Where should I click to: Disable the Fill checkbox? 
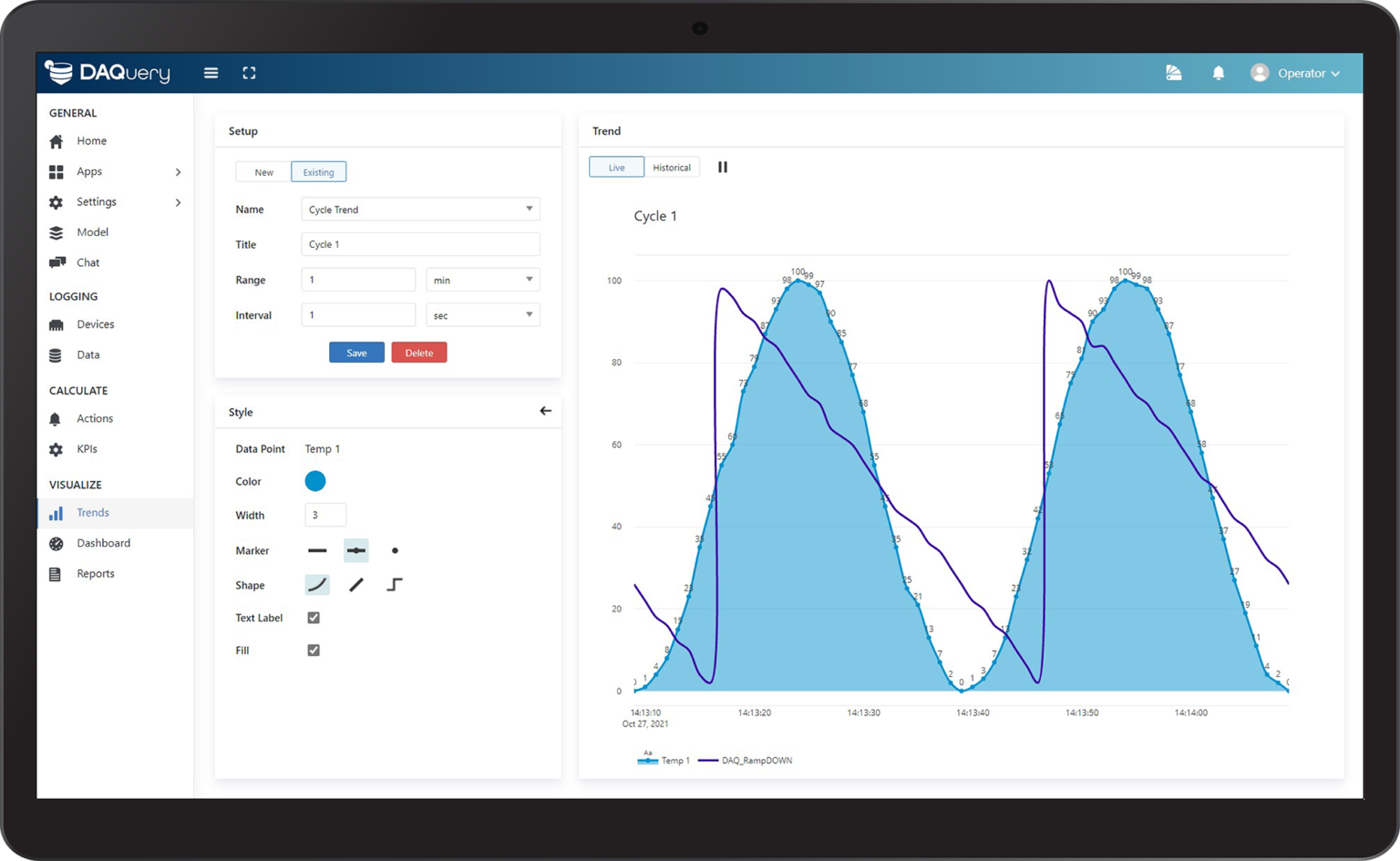(x=314, y=651)
